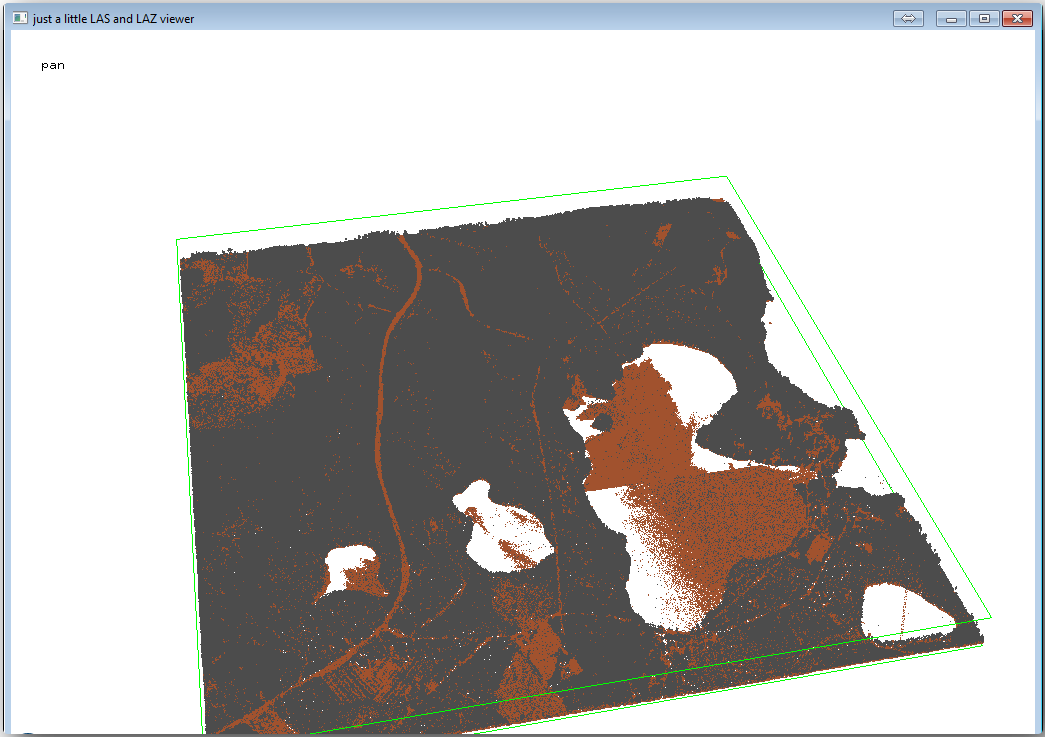Click the right corner of the green bounding box

(x=990, y=616)
